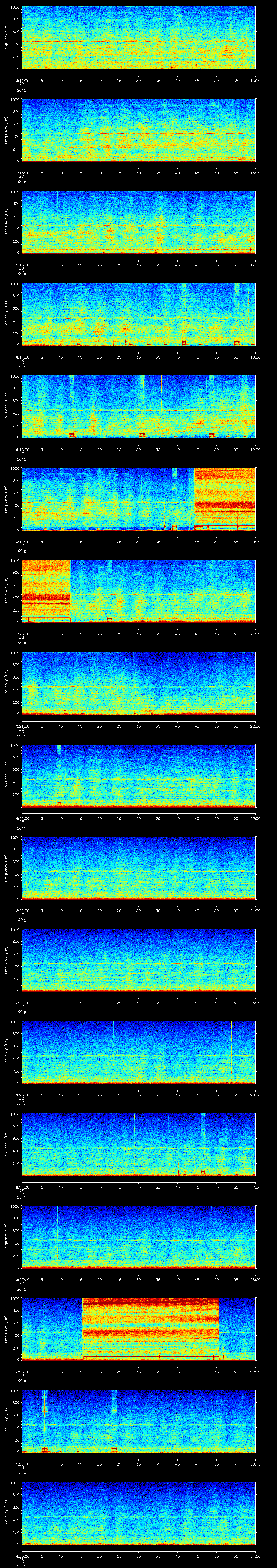Pick the spectrogram panel starting at 6:20:00
The image size is (277, 1568).
(138, 591)
